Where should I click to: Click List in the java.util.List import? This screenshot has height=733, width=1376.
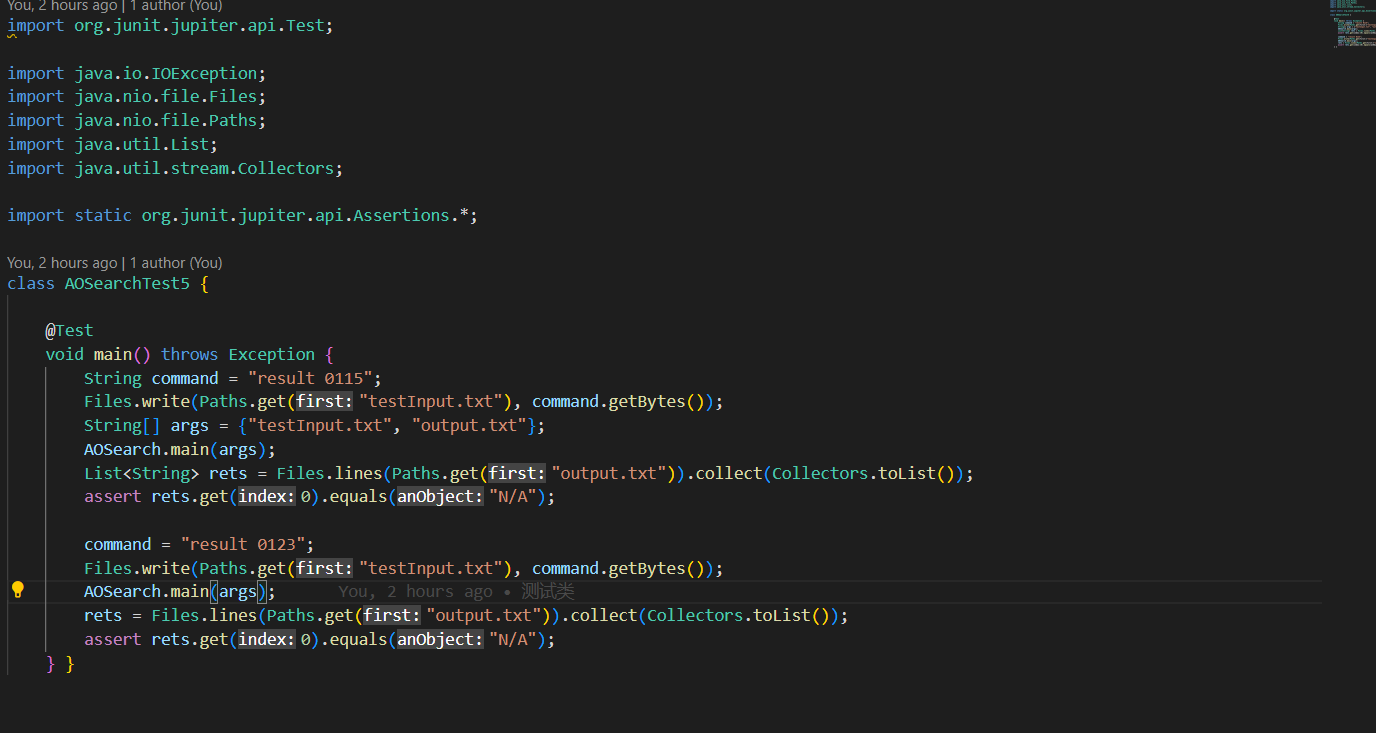click(189, 144)
